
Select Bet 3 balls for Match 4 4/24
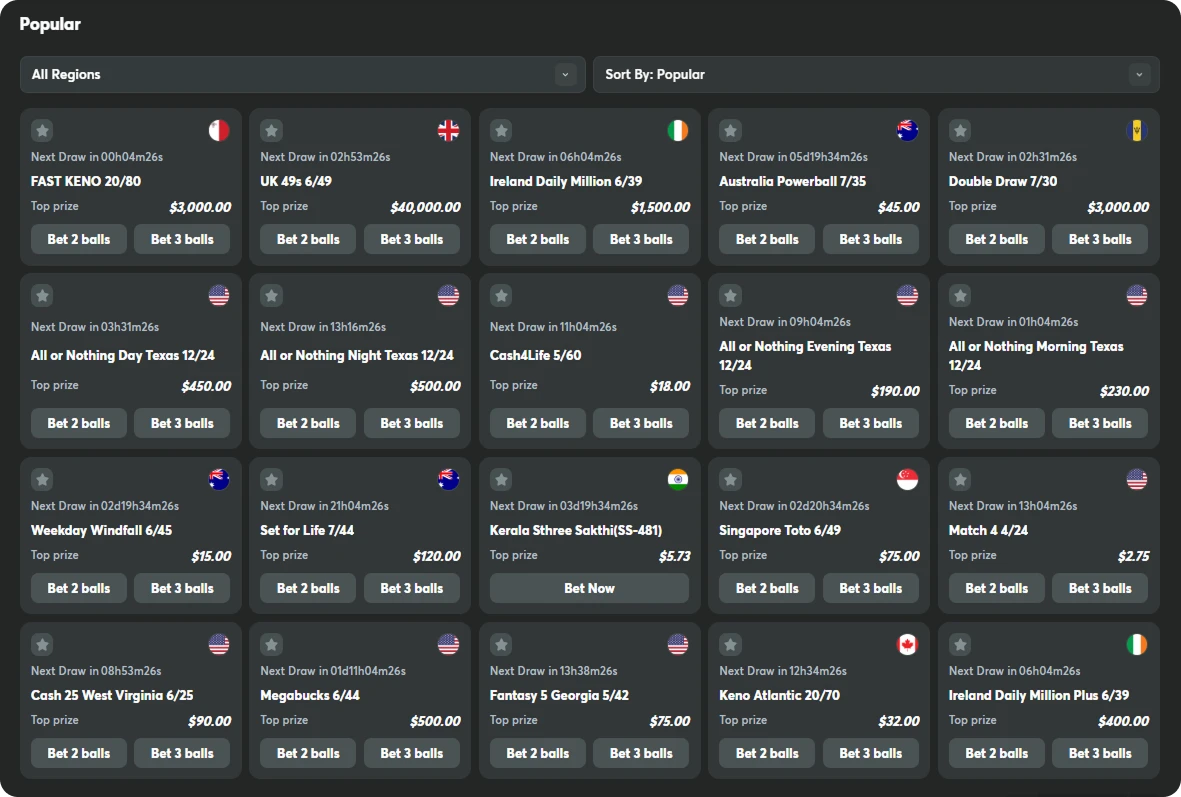(1100, 588)
